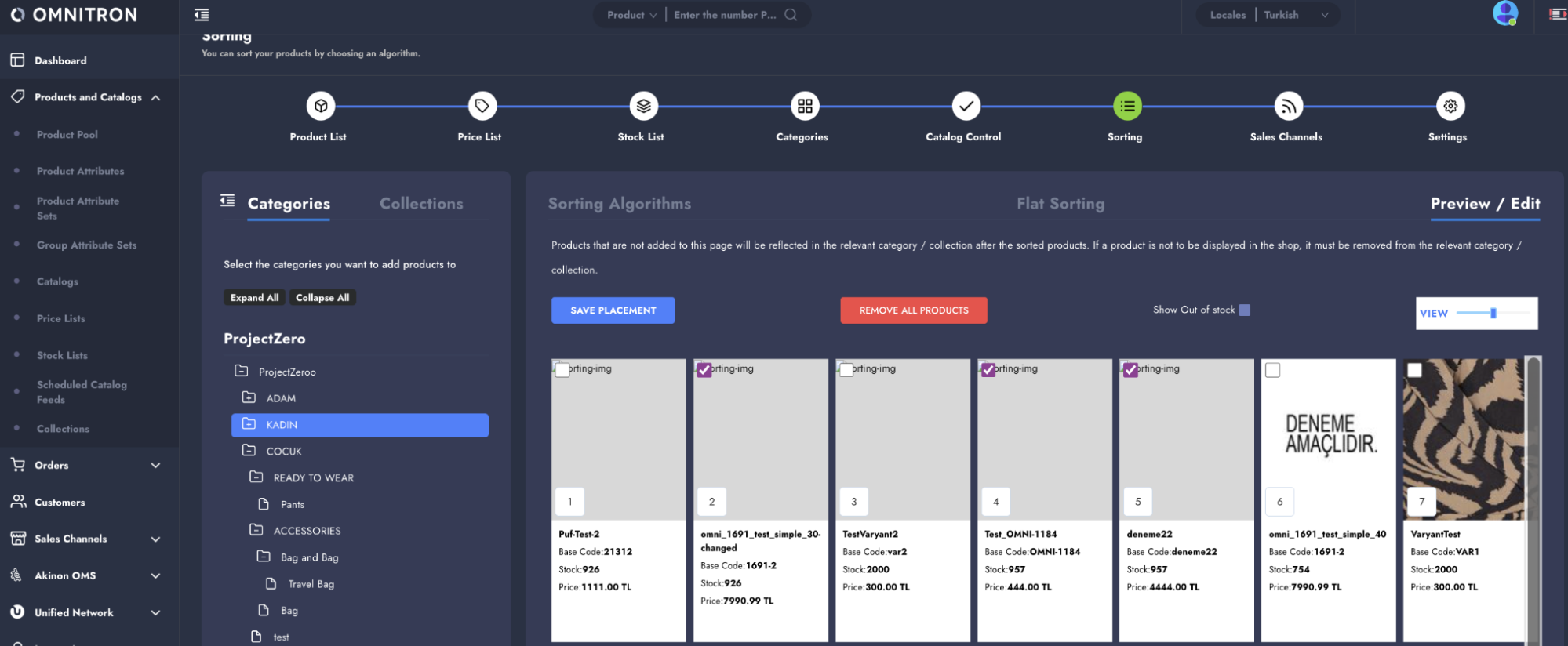Image resolution: width=1568 pixels, height=646 pixels.
Task: Select the Stock List layers icon
Action: pos(643,106)
